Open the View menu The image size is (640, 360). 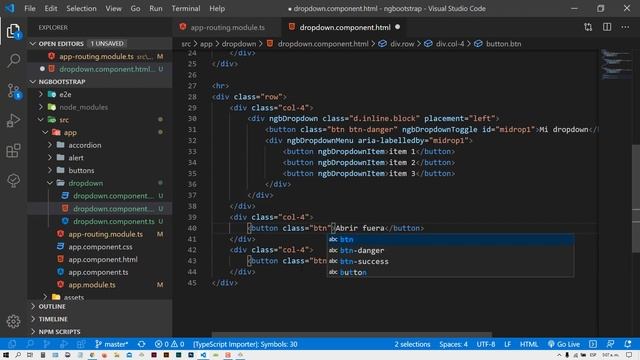[113, 8]
